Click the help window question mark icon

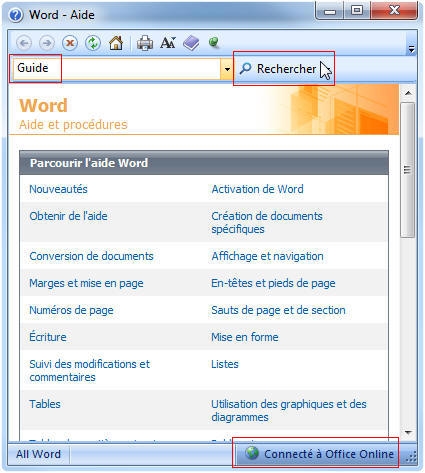[x=16, y=15]
